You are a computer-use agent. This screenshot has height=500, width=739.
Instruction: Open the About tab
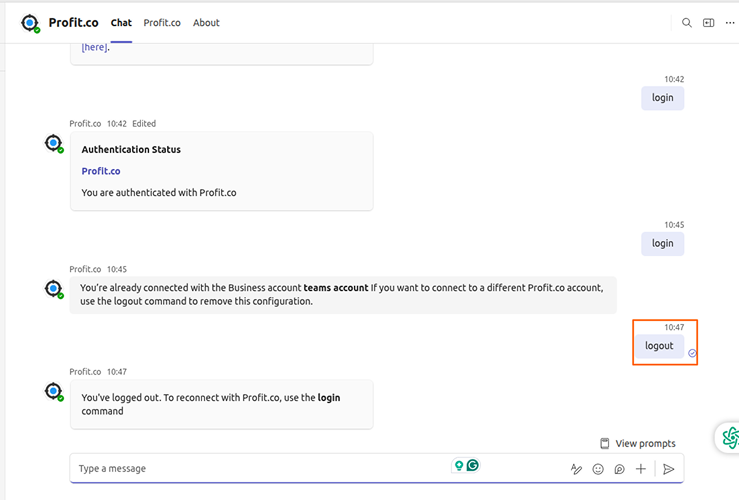click(206, 23)
